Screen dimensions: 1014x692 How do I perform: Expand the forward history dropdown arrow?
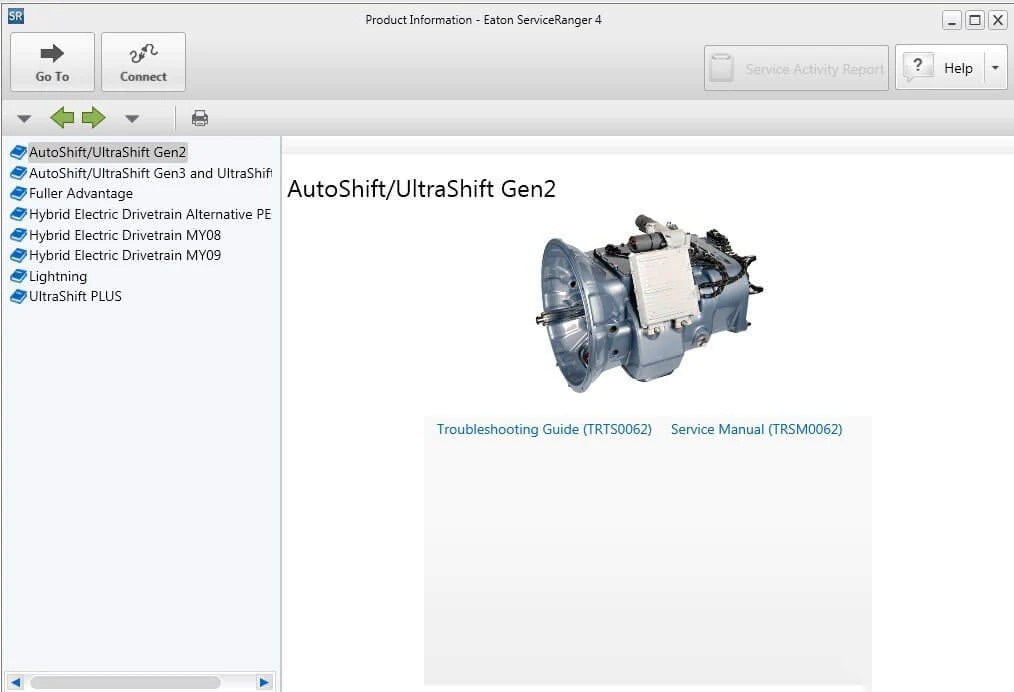click(132, 119)
